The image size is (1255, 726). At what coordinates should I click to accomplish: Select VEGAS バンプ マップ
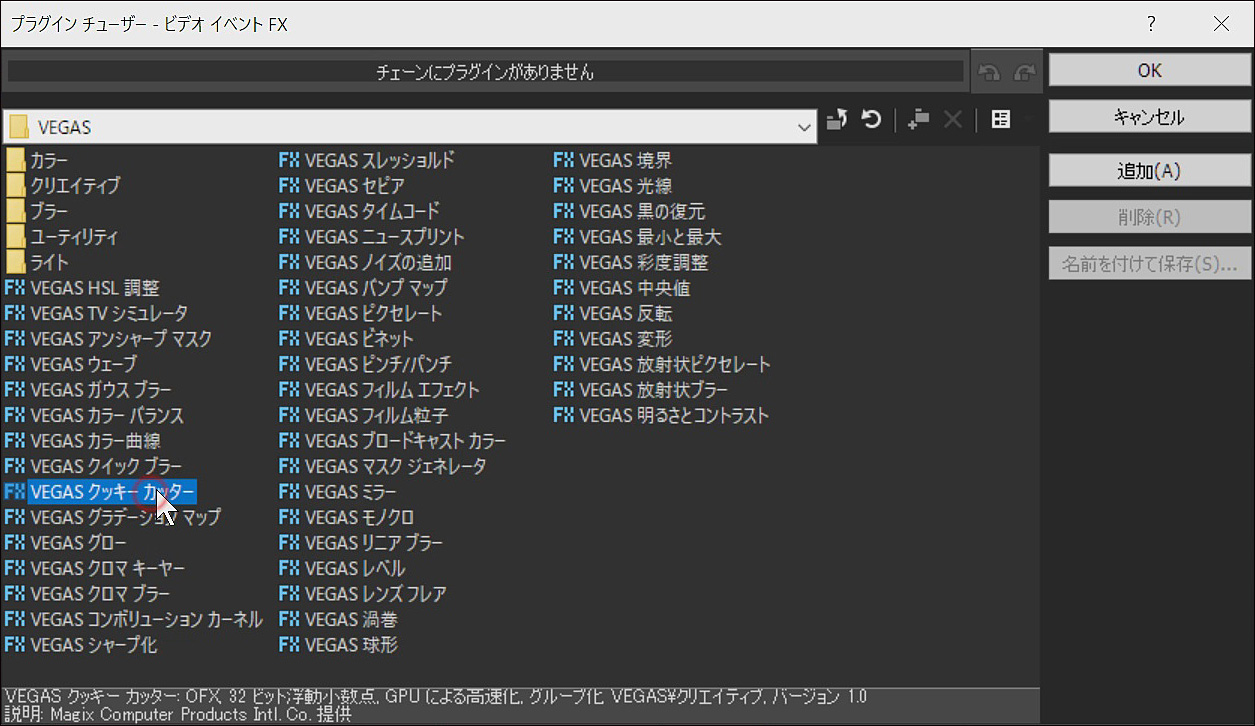[364, 288]
